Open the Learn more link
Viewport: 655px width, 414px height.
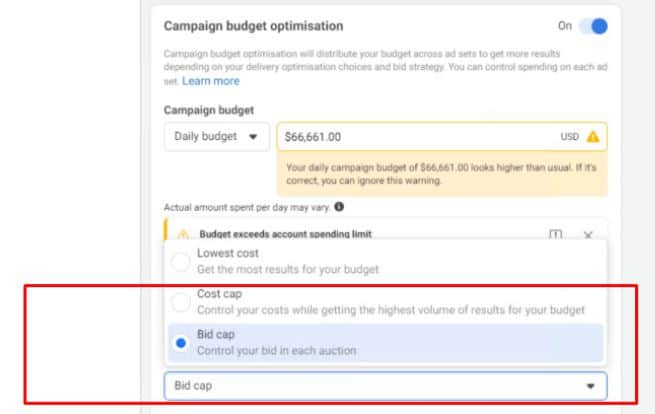[x=210, y=81]
